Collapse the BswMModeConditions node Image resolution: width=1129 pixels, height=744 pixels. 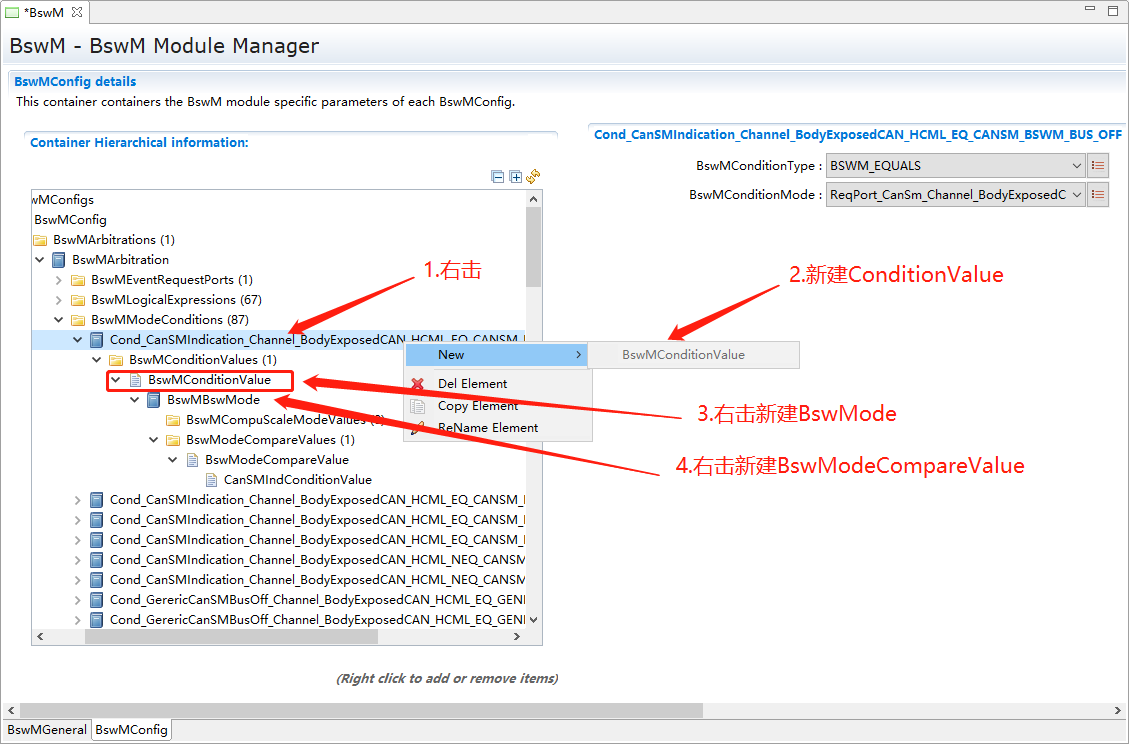60,320
